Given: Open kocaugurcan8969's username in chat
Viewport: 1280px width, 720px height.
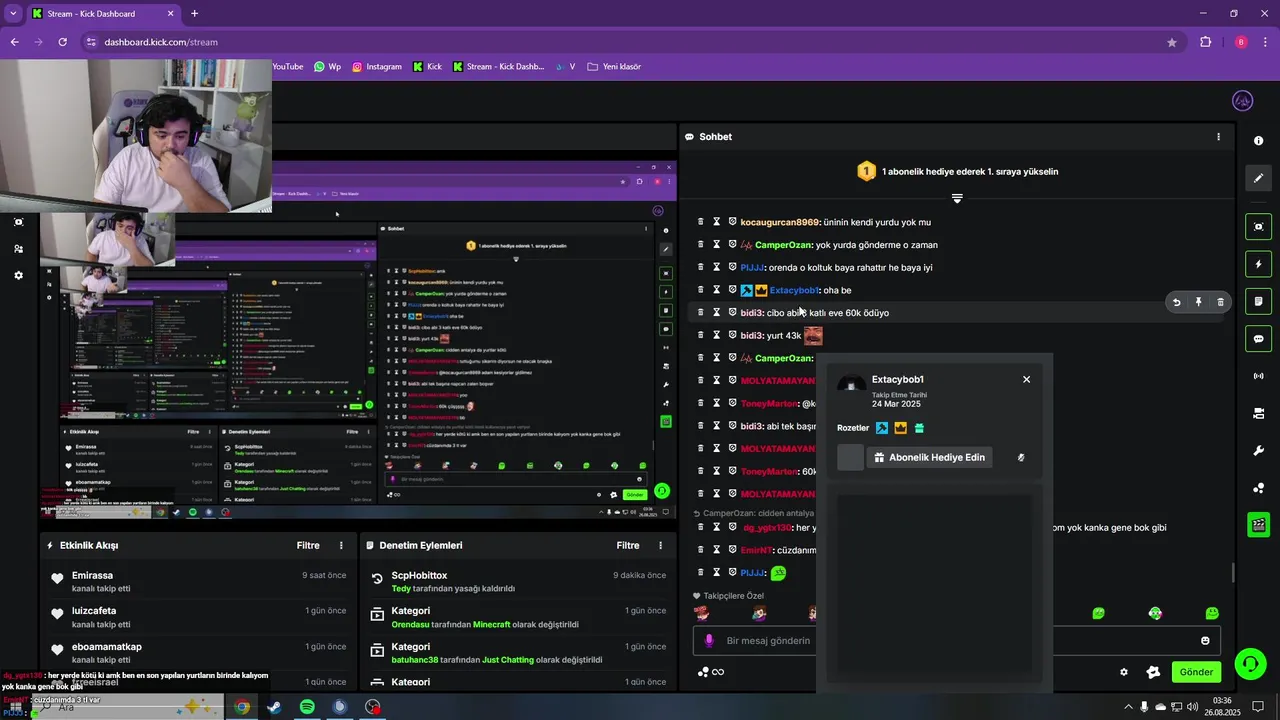Looking at the screenshot, I should click(780, 222).
